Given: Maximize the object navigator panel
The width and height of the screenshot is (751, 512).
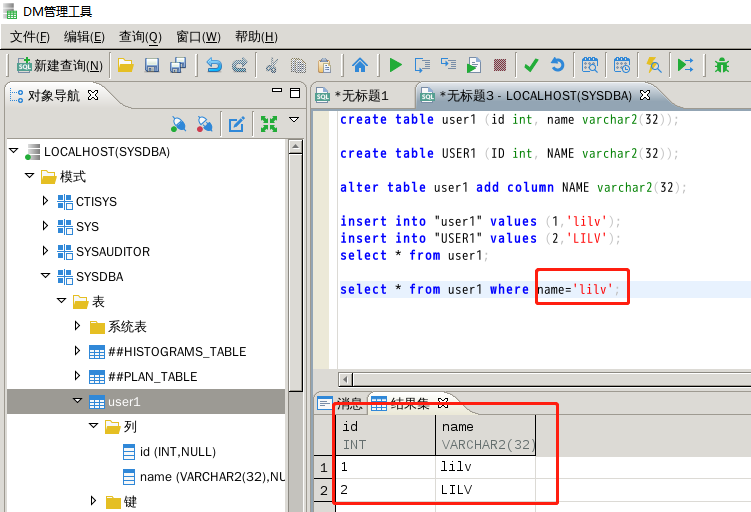Looking at the screenshot, I should coord(295,93).
